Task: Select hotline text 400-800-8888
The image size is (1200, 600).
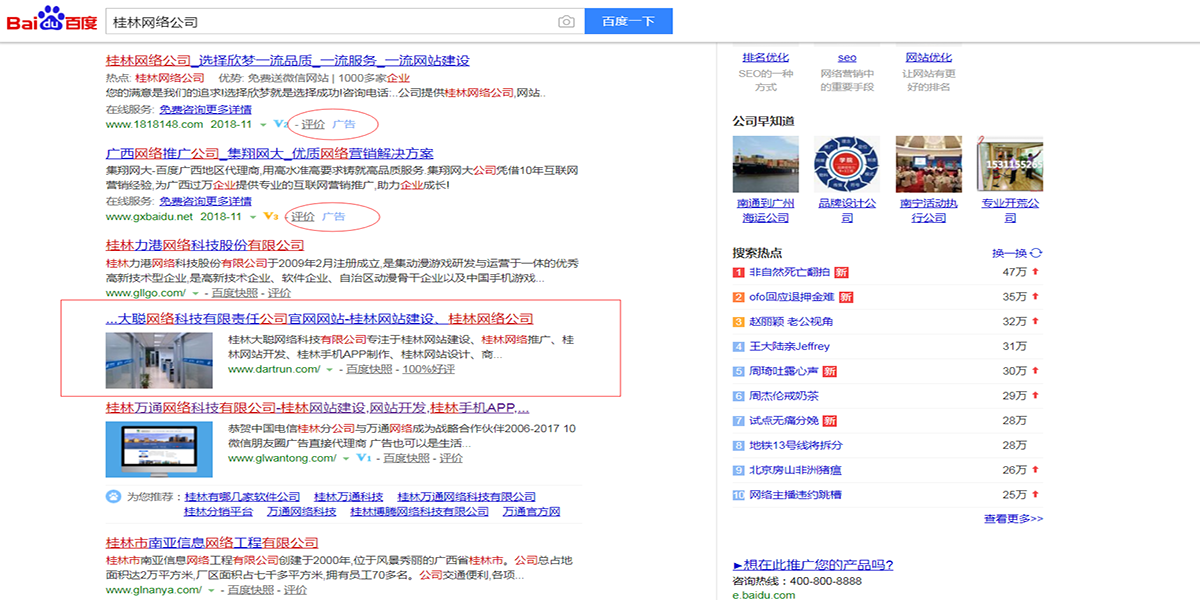Action: (825, 581)
